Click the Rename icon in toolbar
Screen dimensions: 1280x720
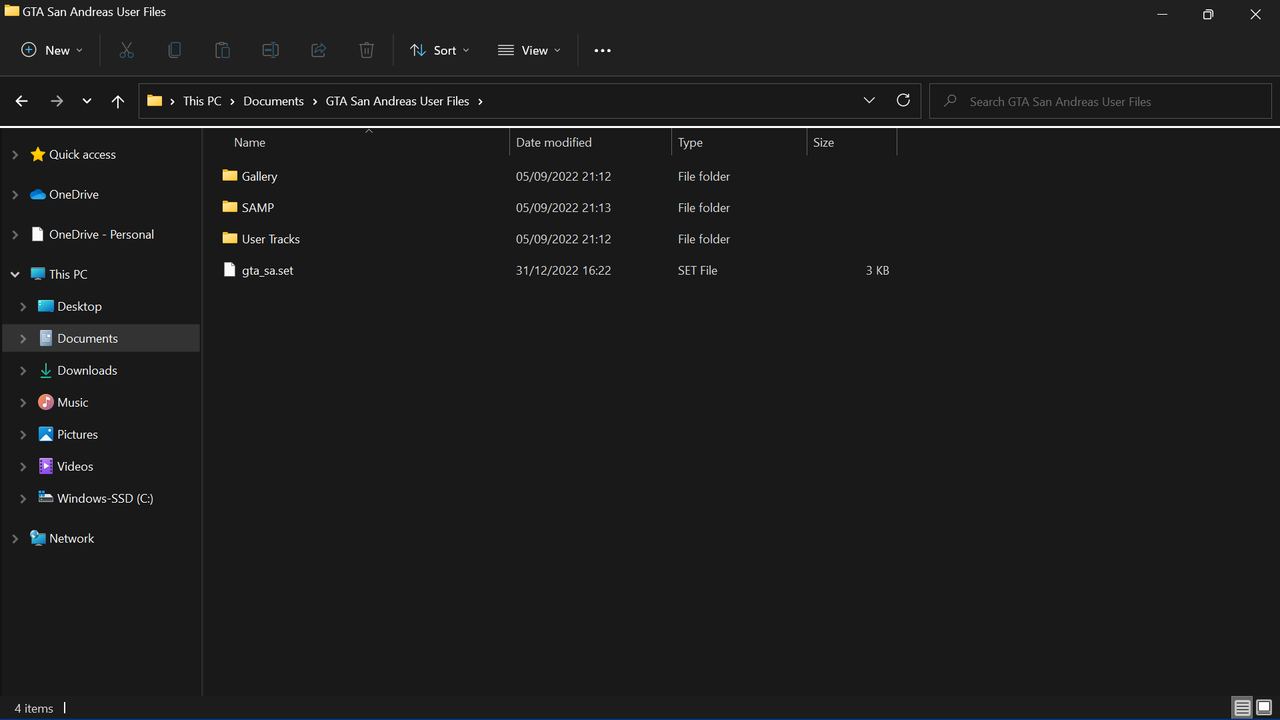click(270, 50)
